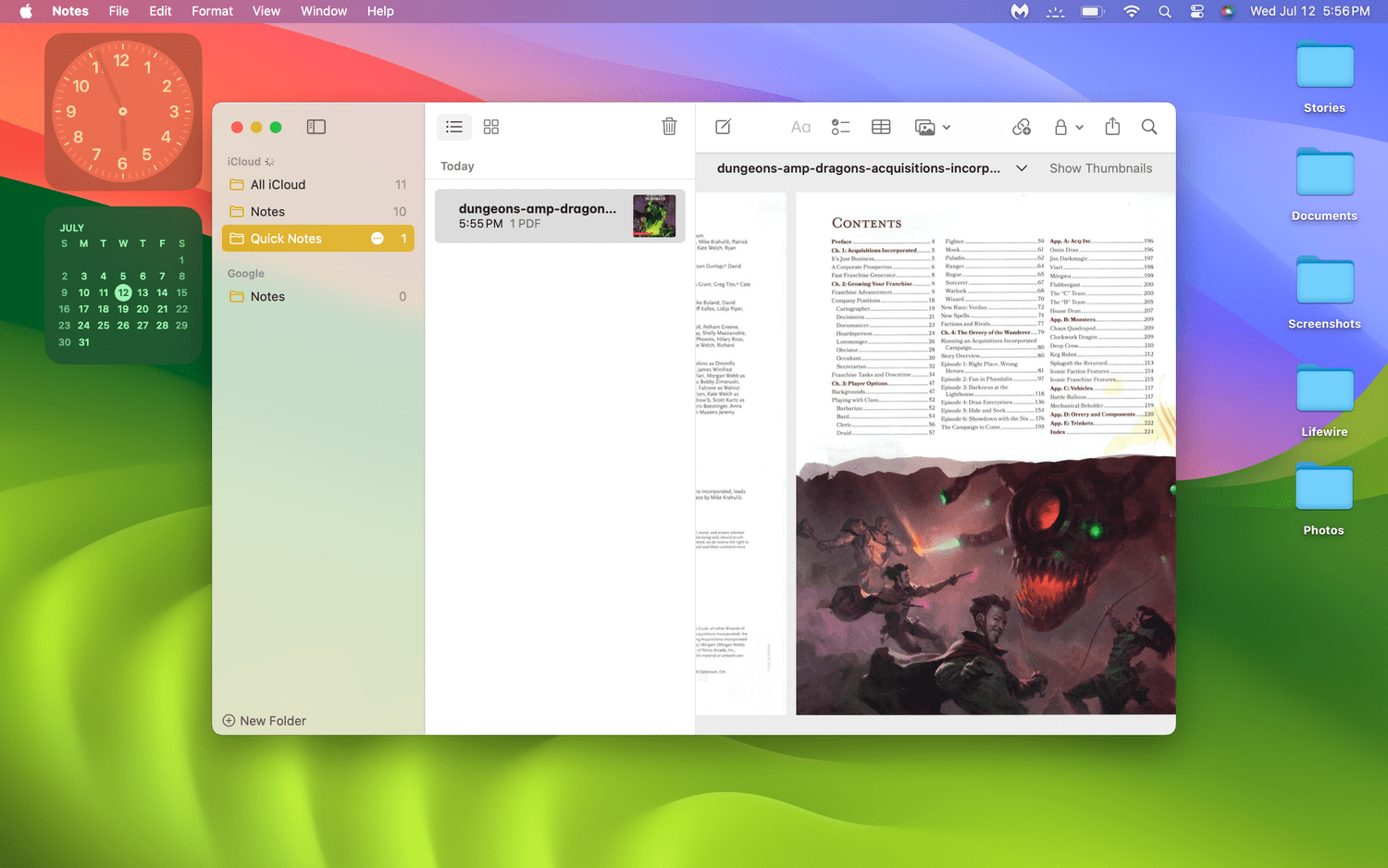Open the Window menu

coord(323,11)
